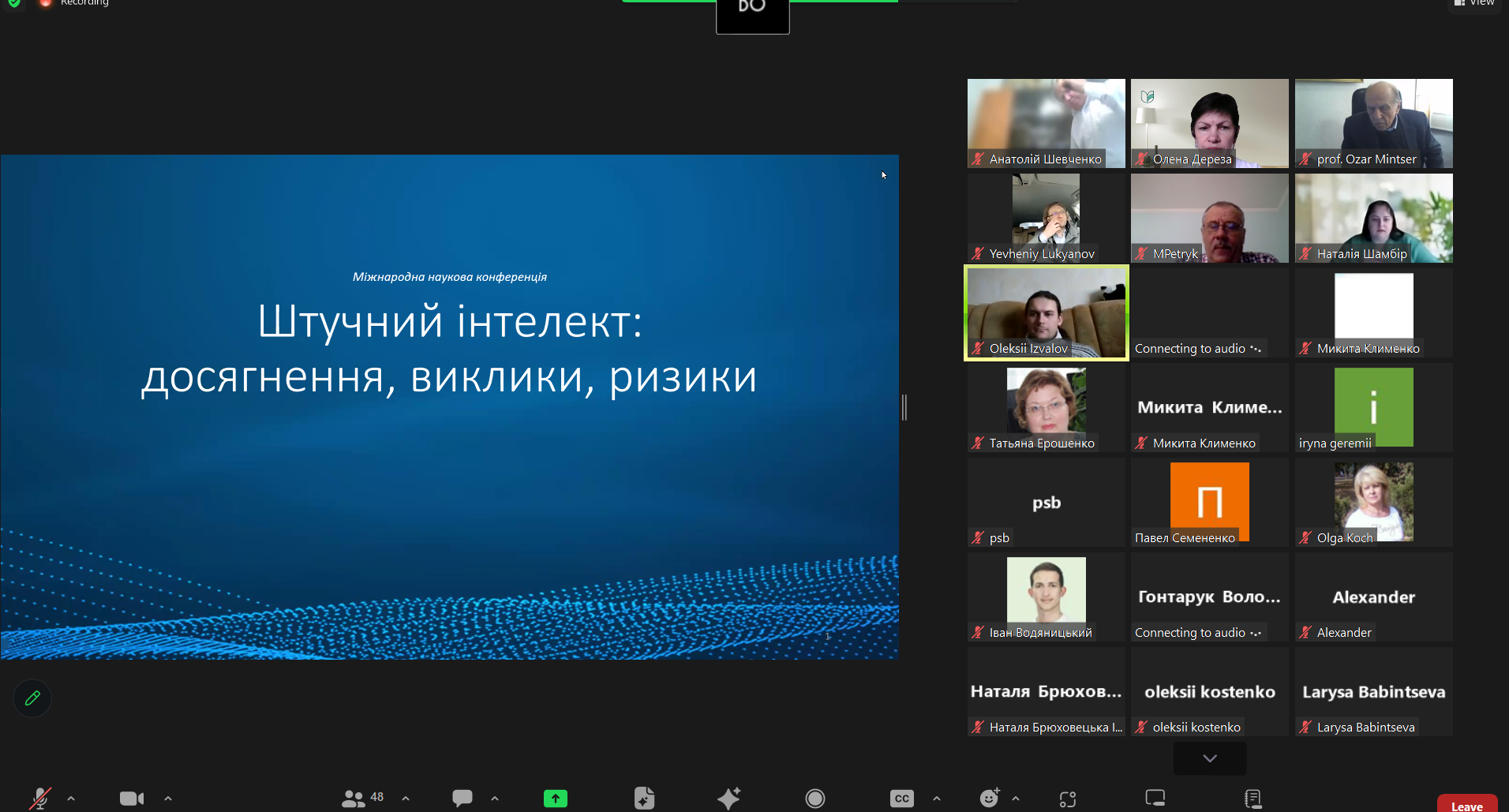The image size is (1509, 812).
Task: Select the highlighted Oleksii Izvalov tile
Action: pos(1047,312)
